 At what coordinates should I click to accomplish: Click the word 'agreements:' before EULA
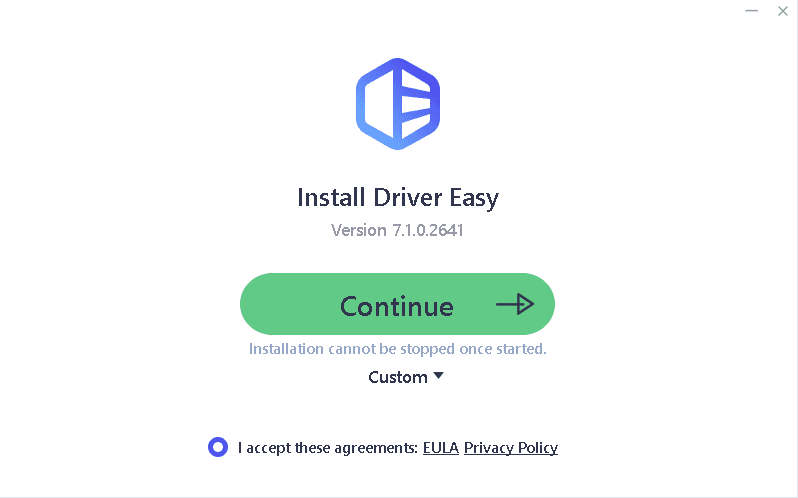tap(378, 448)
